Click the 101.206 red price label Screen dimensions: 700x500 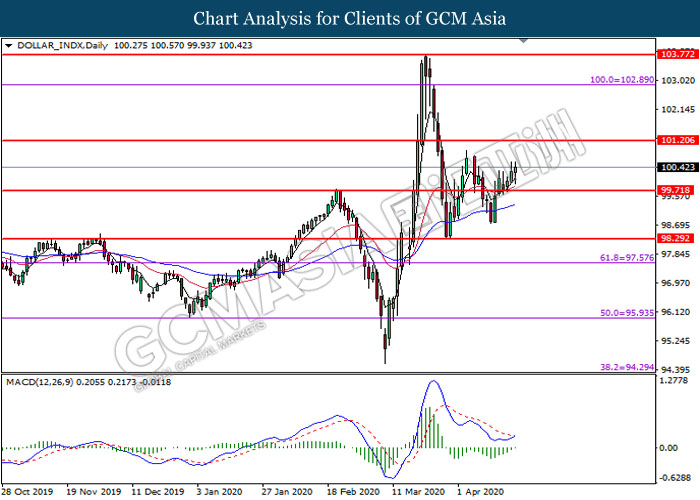coord(678,140)
